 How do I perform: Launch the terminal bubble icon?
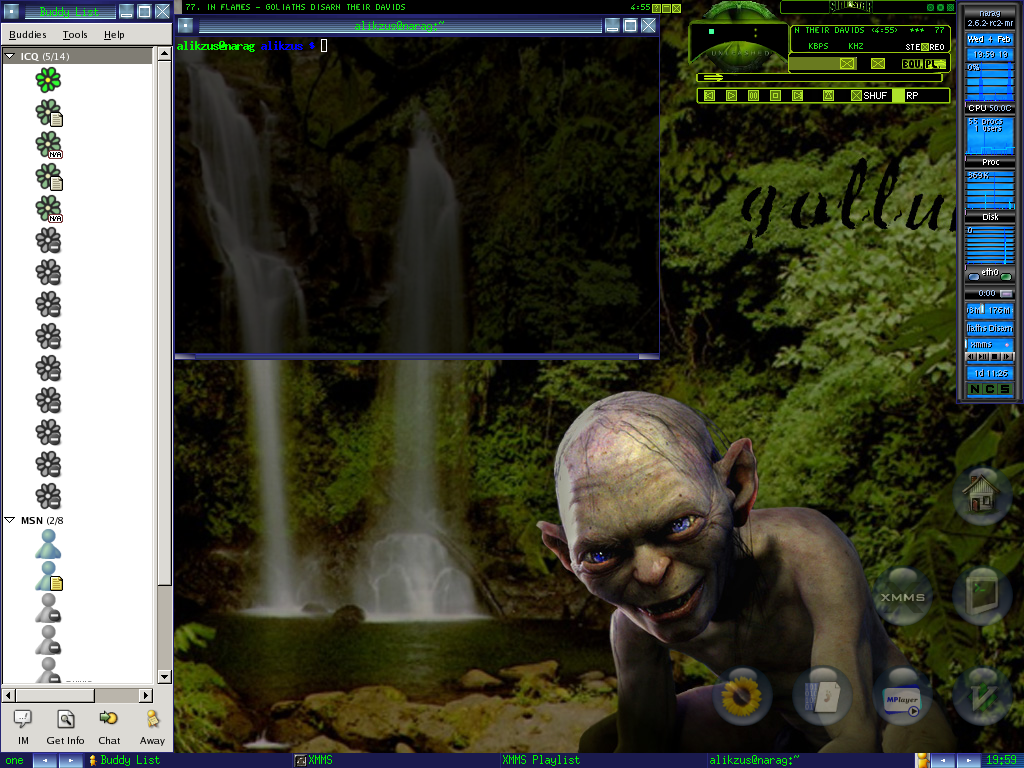point(982,597)
